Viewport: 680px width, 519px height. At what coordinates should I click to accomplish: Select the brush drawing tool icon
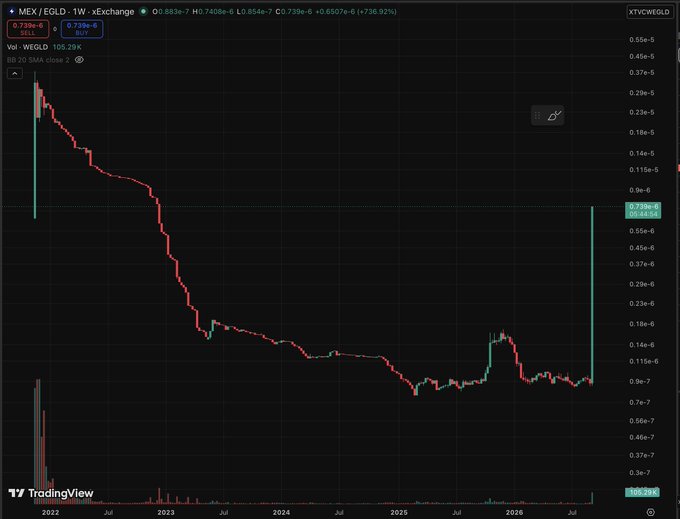[x=554, y=115]
